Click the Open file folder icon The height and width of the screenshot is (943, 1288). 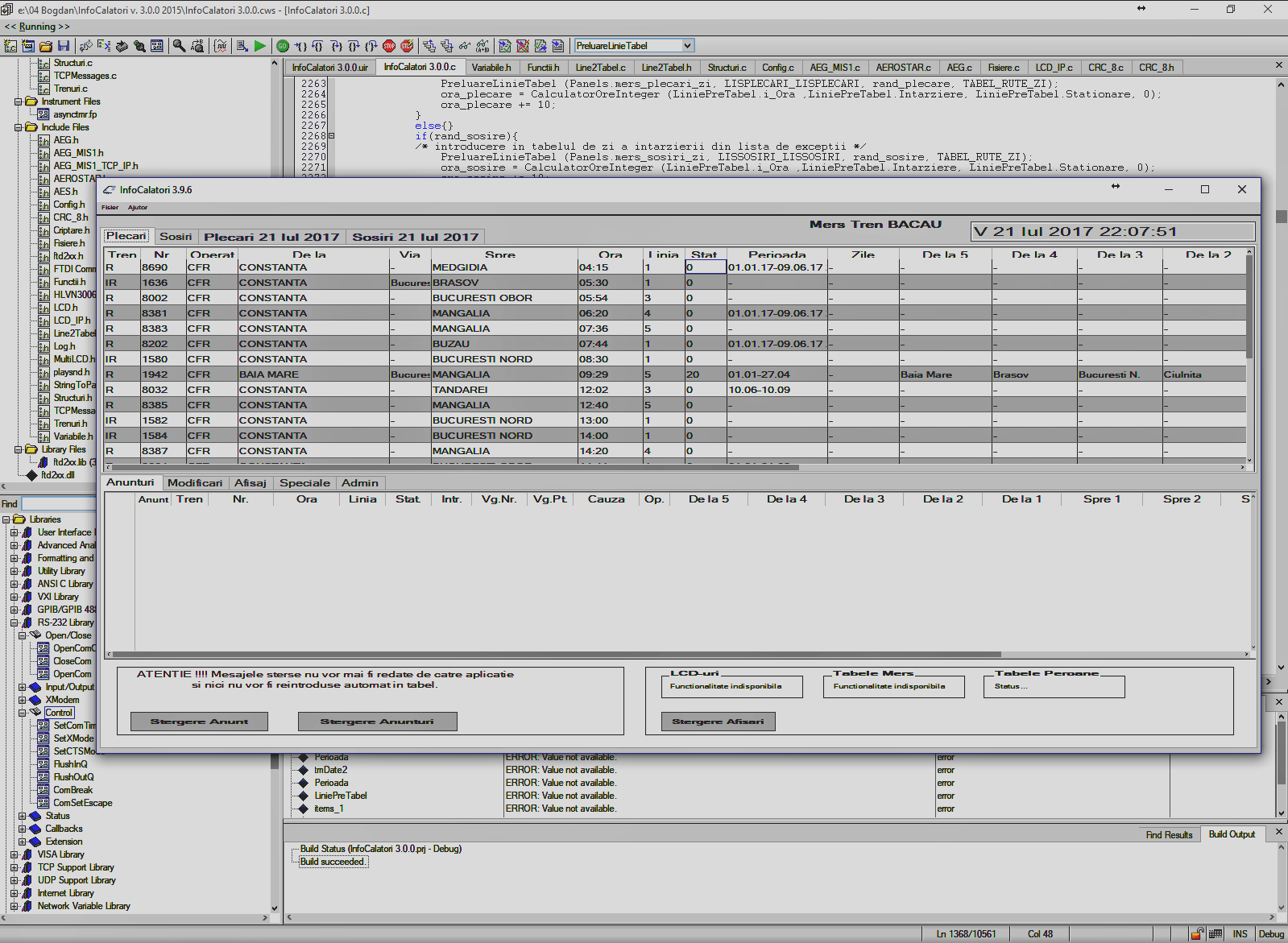pos(46,46)
